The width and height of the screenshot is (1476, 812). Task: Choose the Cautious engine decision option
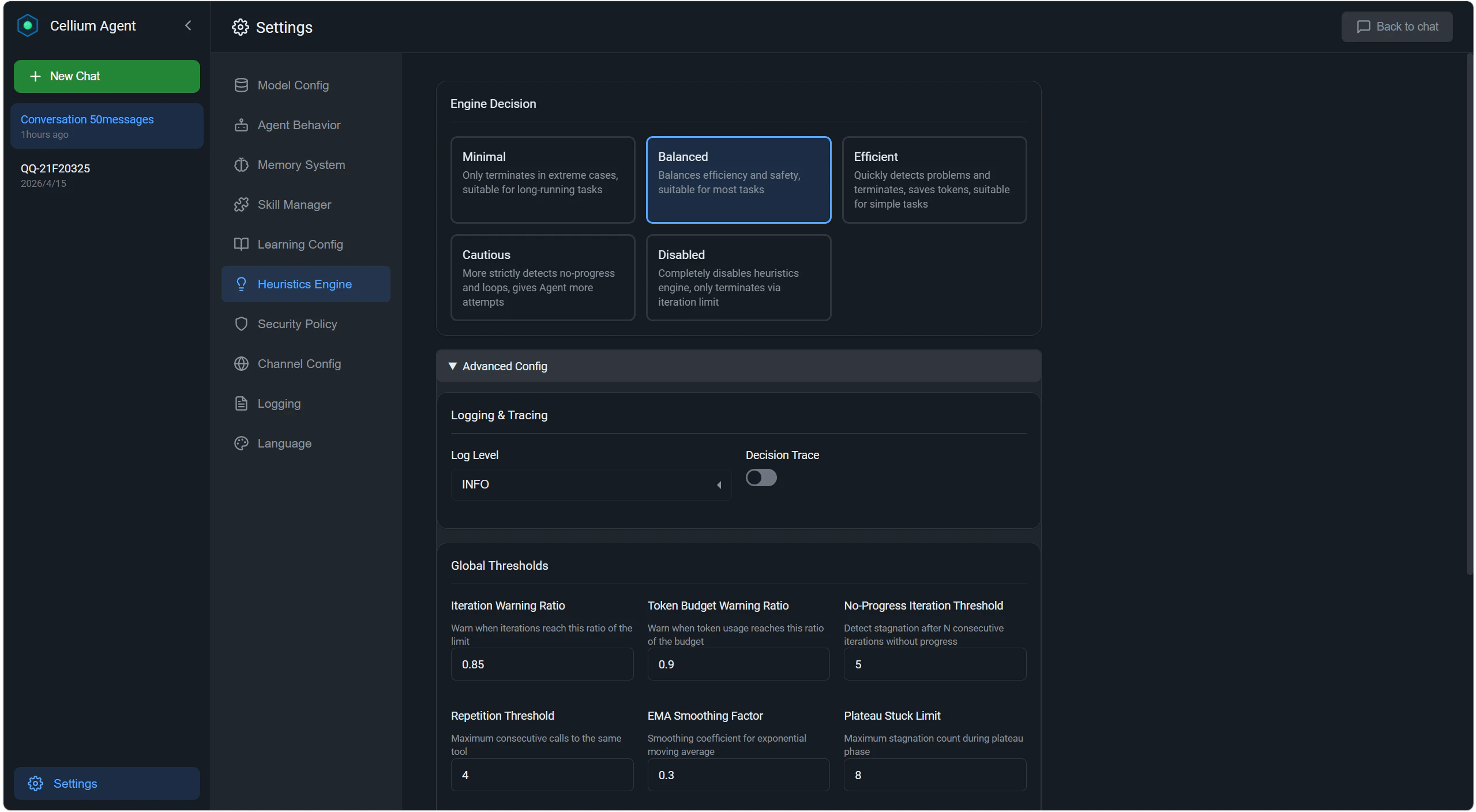pyautogui.click(x=542, y=278)
